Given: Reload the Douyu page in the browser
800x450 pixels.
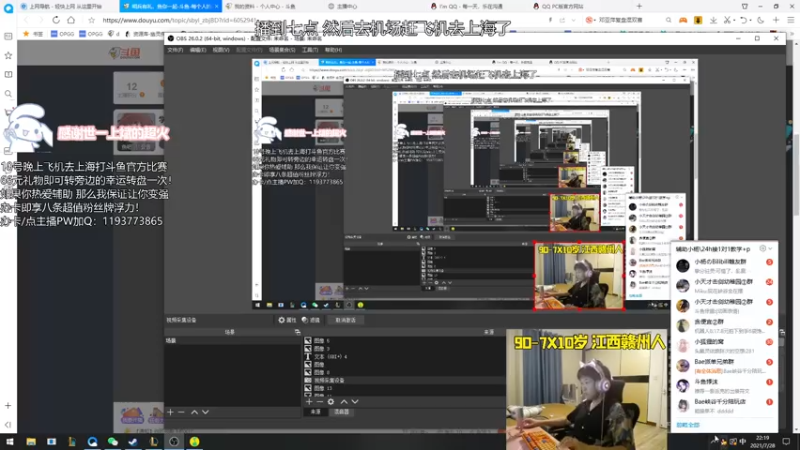Looking at the screenshot, I should [56, 20].
